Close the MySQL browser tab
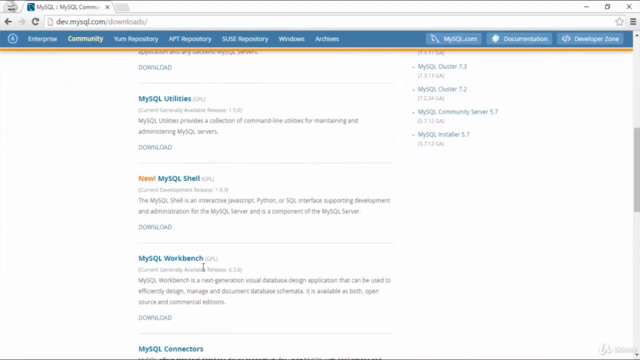640x360 pixels. (107, 7)
